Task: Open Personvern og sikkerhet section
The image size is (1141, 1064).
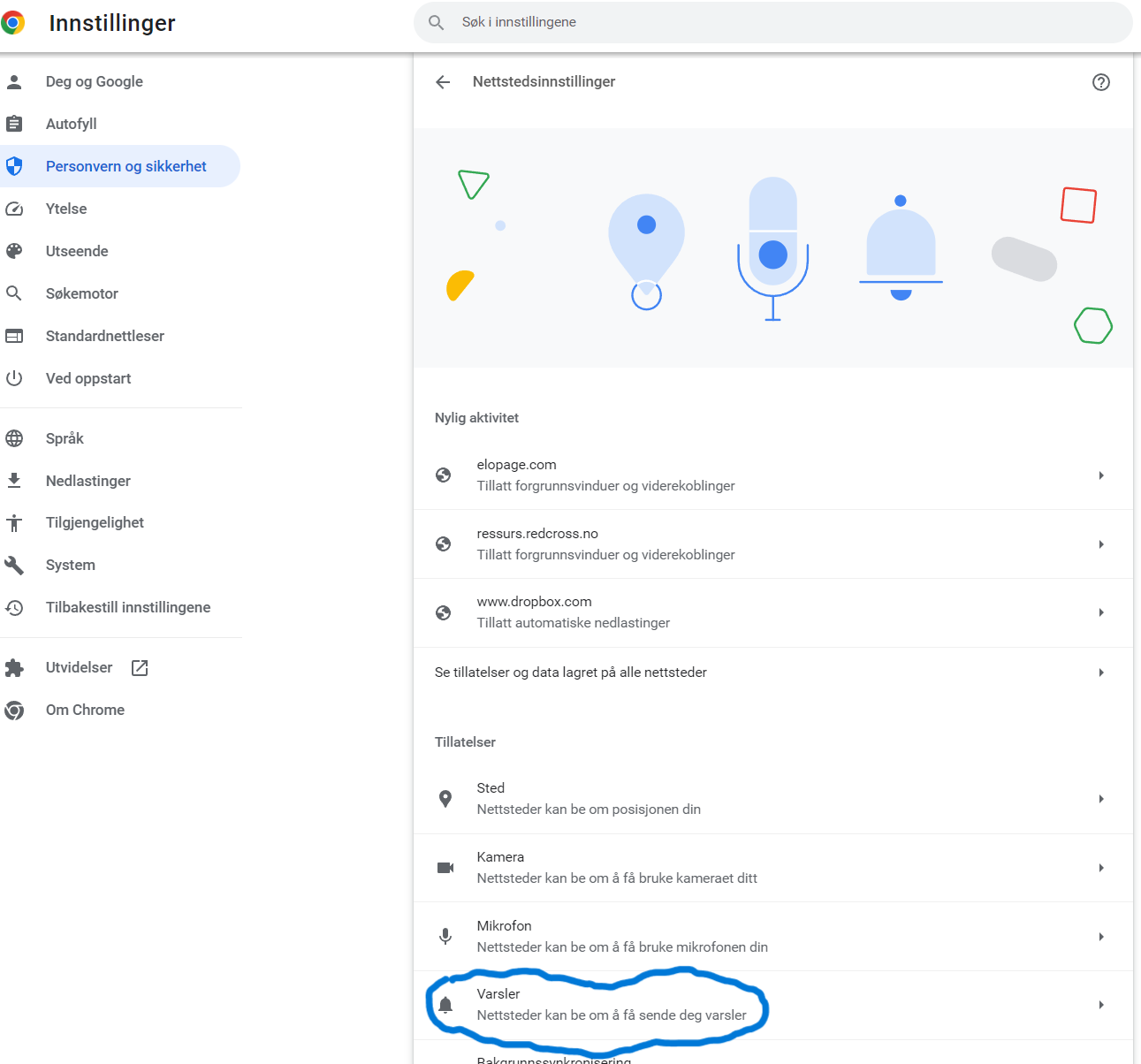Action: [126, 166]
